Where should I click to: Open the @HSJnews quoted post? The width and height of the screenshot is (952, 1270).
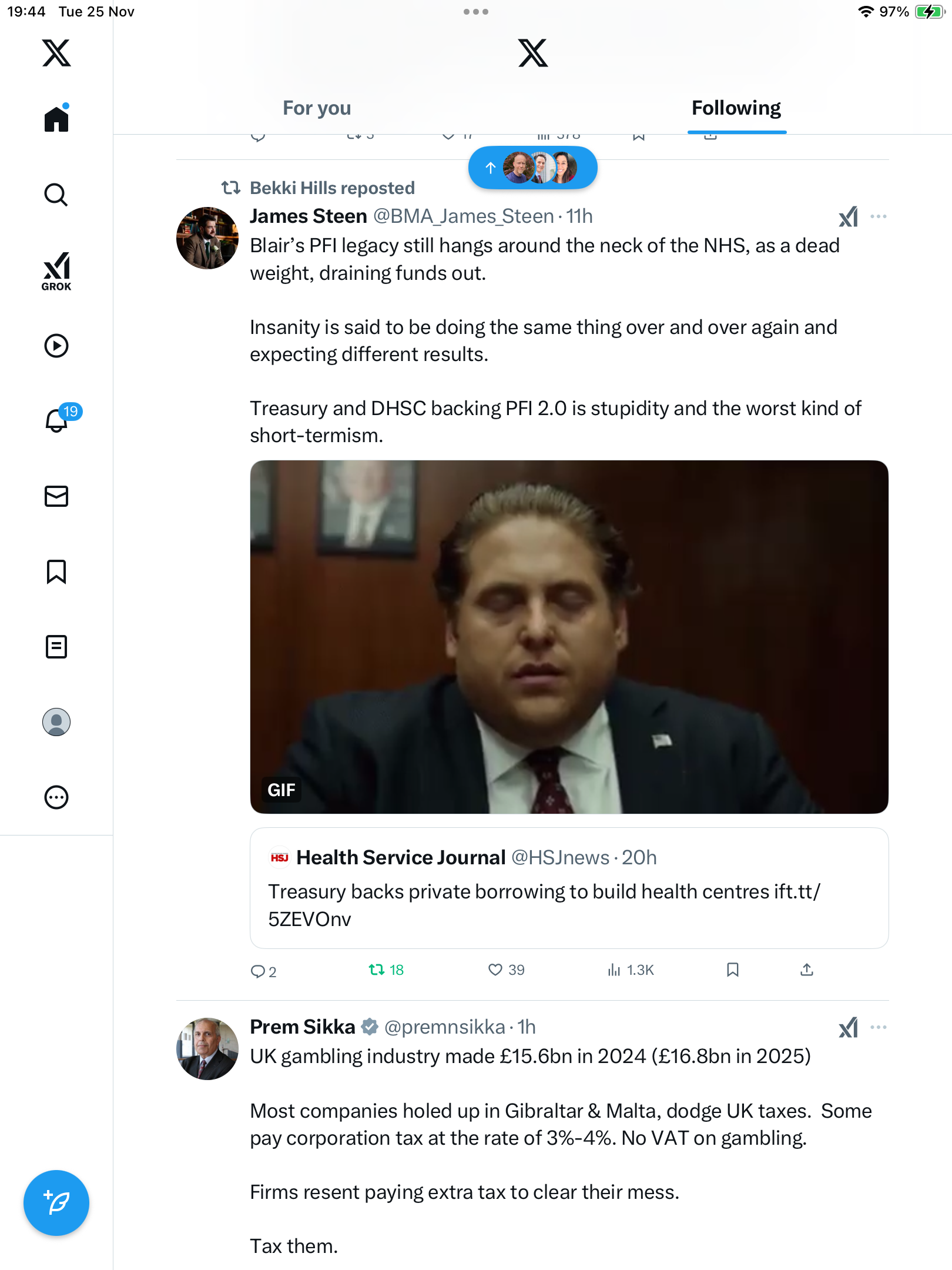click(569, 888)
